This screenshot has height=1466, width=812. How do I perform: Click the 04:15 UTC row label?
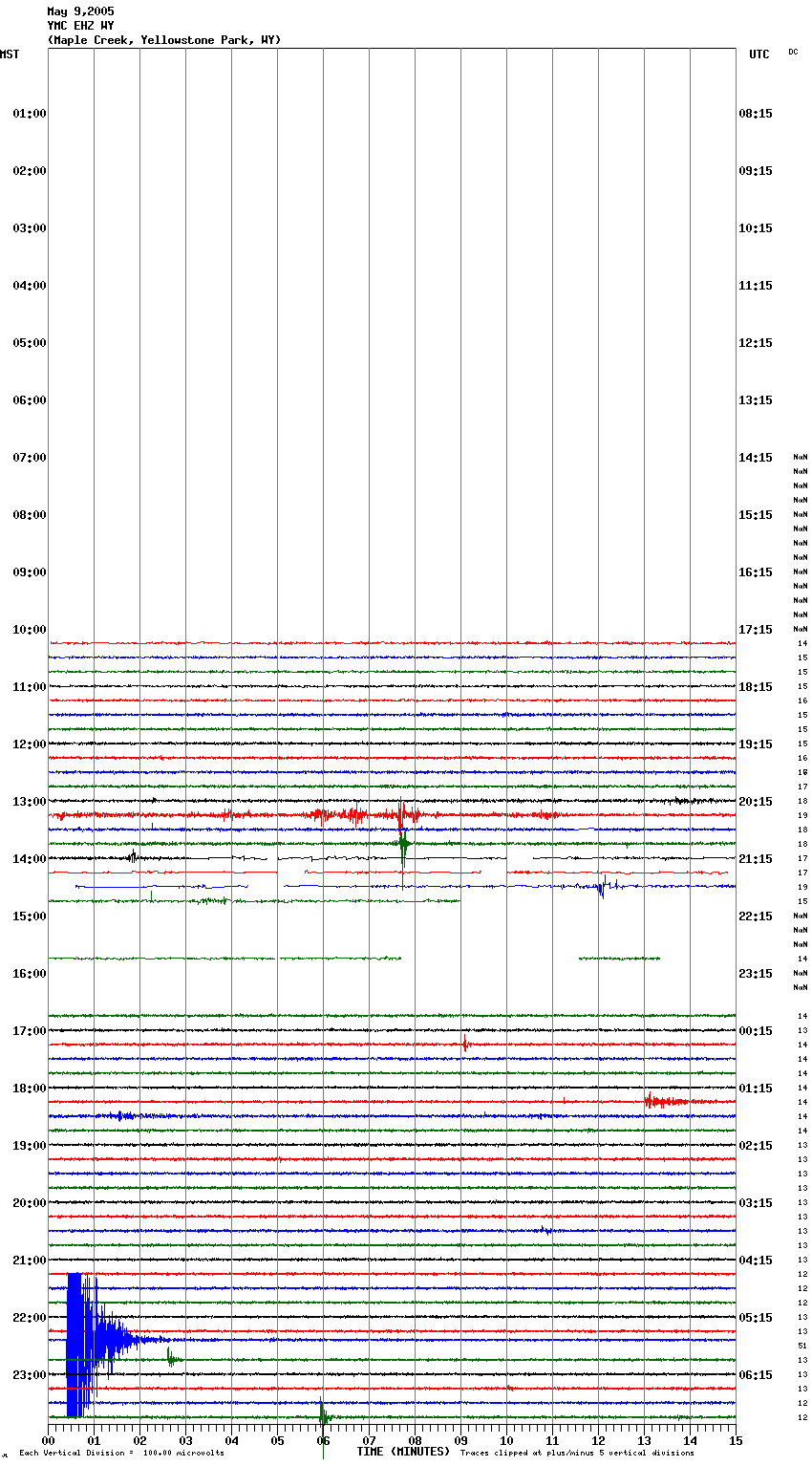point(756,1261)
